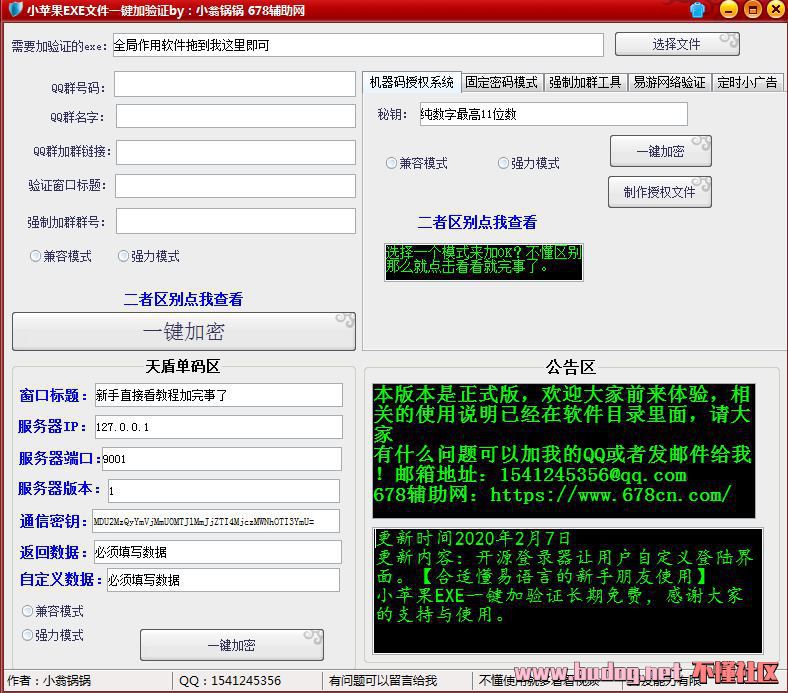The width and height of the screenshot is (788, 693).
Task: Switch to the 固定密码模式 tab
Action: coord(501,82)
